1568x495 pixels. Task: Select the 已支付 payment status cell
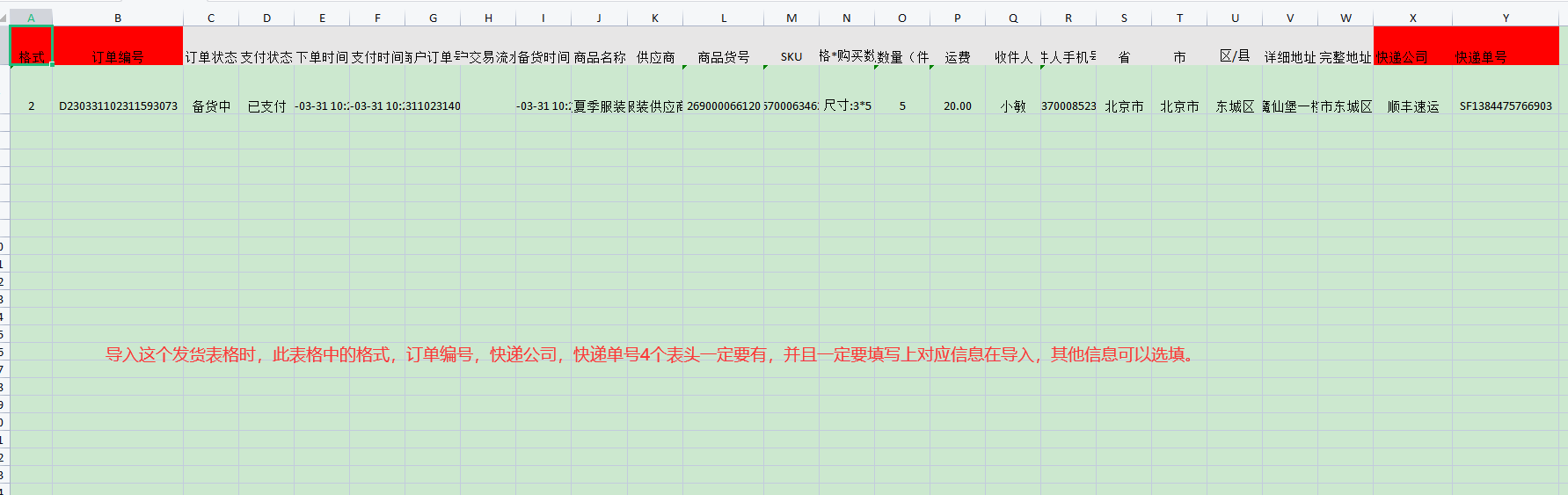[x=266, y=106]
